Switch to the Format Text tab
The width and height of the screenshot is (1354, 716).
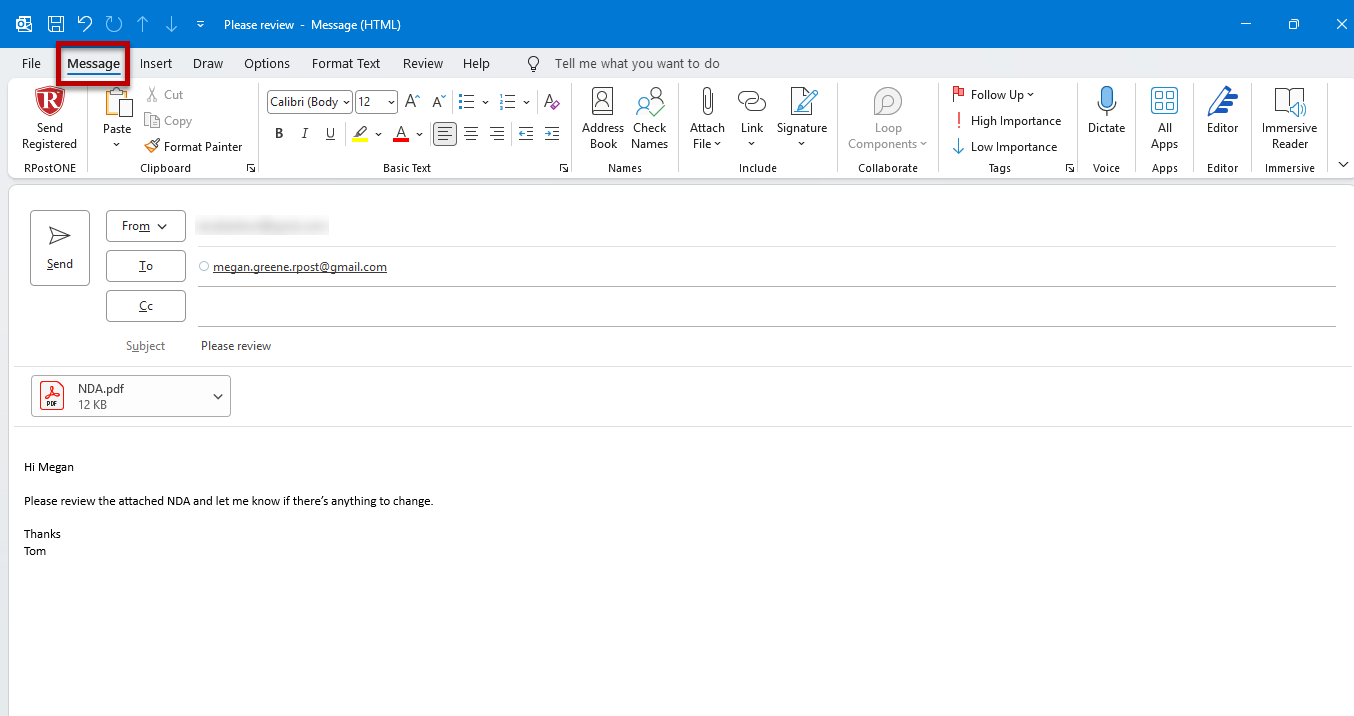click(346, 63)
